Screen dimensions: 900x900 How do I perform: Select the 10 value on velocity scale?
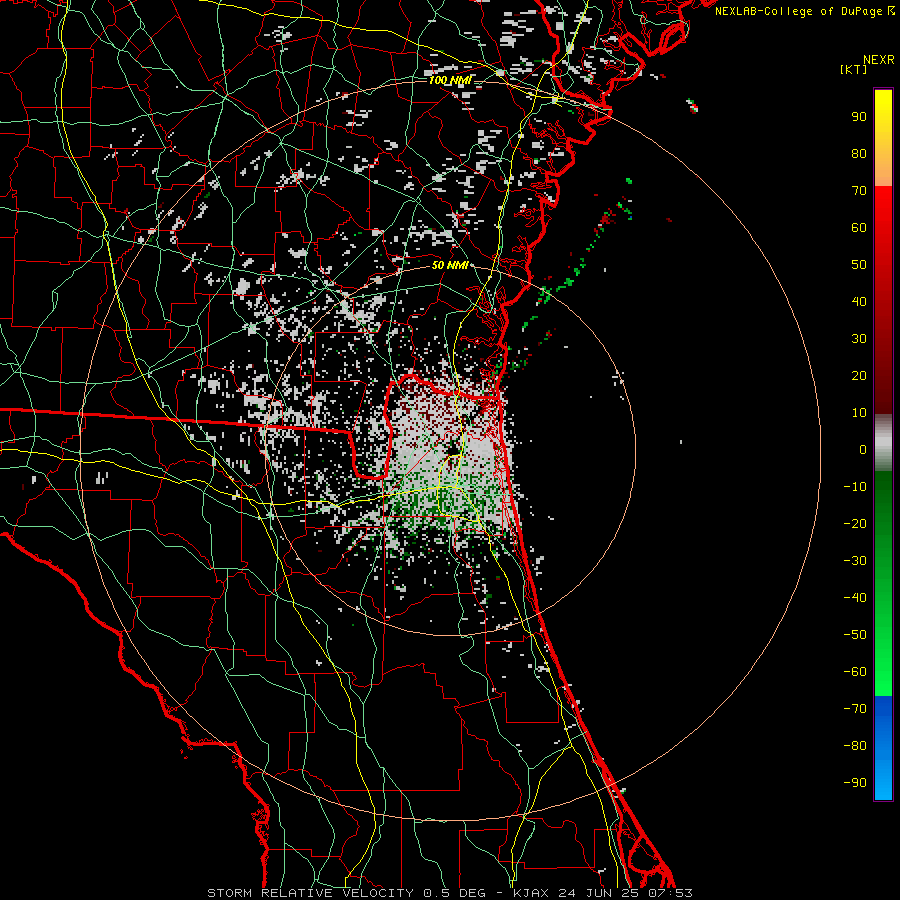click(859, 413)
